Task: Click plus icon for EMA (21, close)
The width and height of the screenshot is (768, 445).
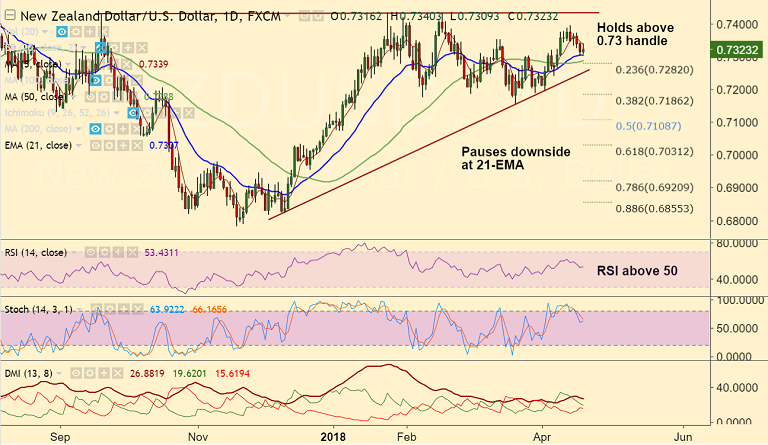Action: pyautogui.click(x=123, y=145)
